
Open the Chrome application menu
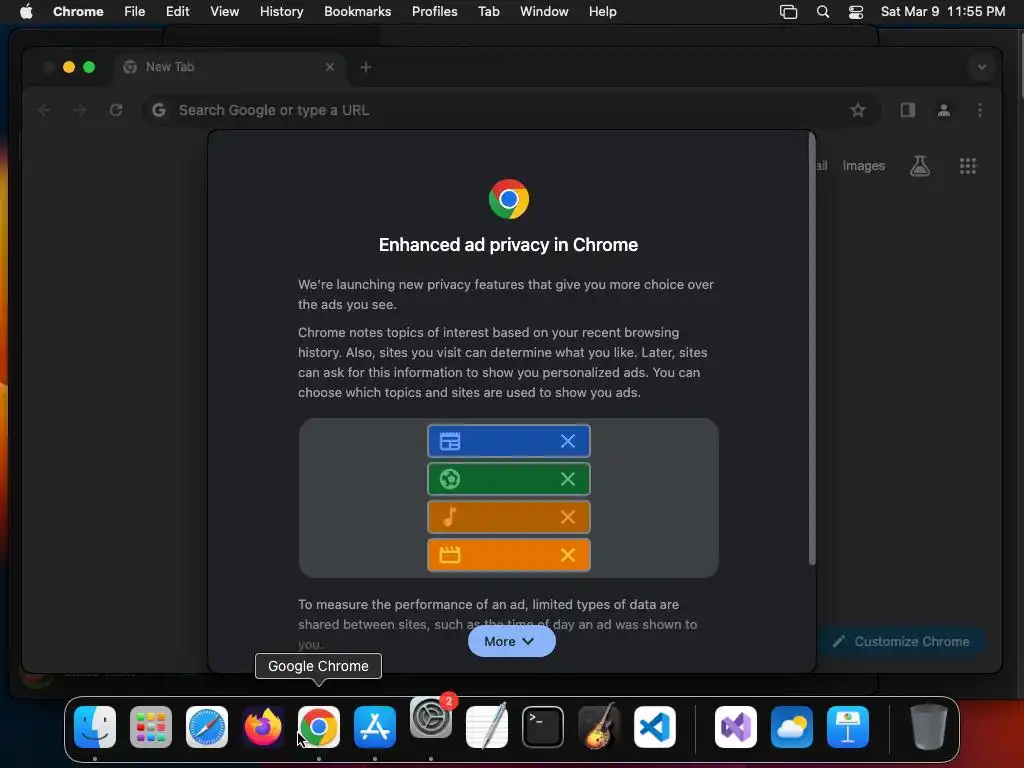pos(78,12)
